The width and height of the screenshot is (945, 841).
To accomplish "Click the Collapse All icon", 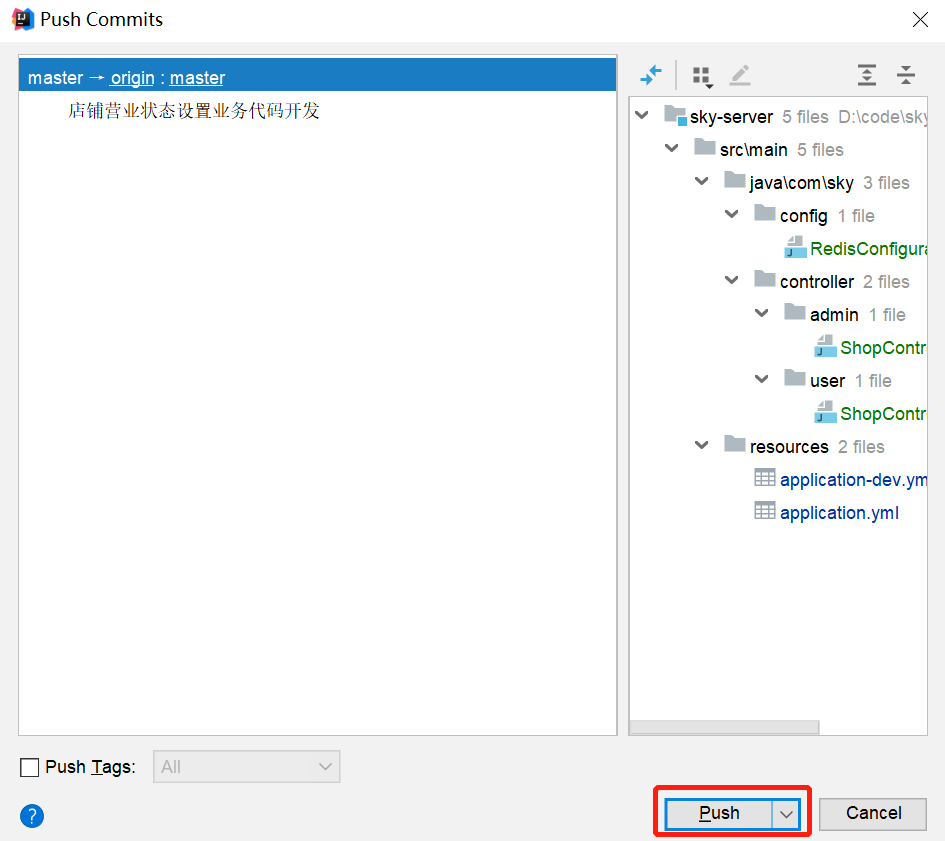I will (906, 75).
